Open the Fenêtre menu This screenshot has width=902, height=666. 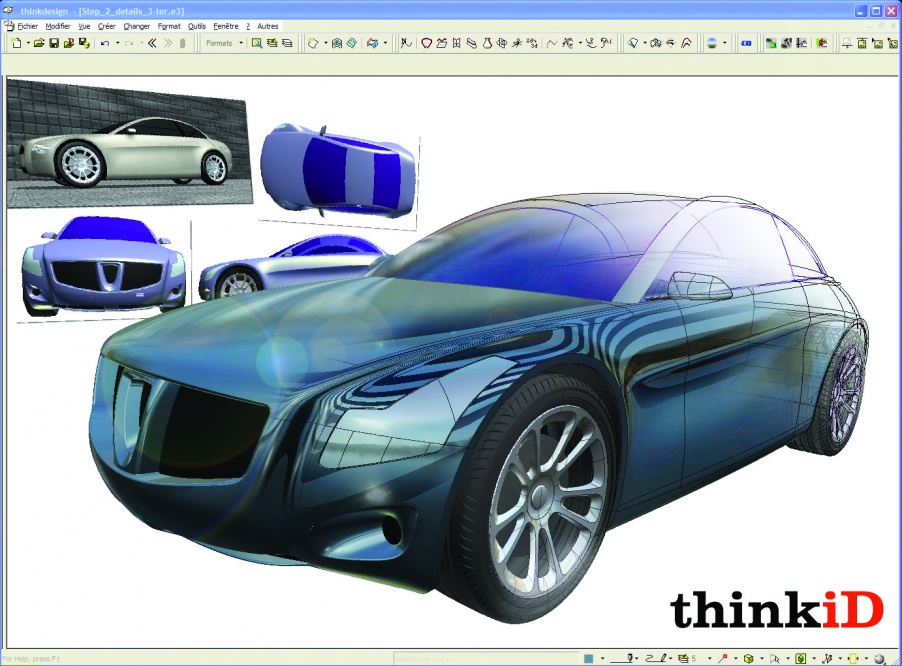226,26
